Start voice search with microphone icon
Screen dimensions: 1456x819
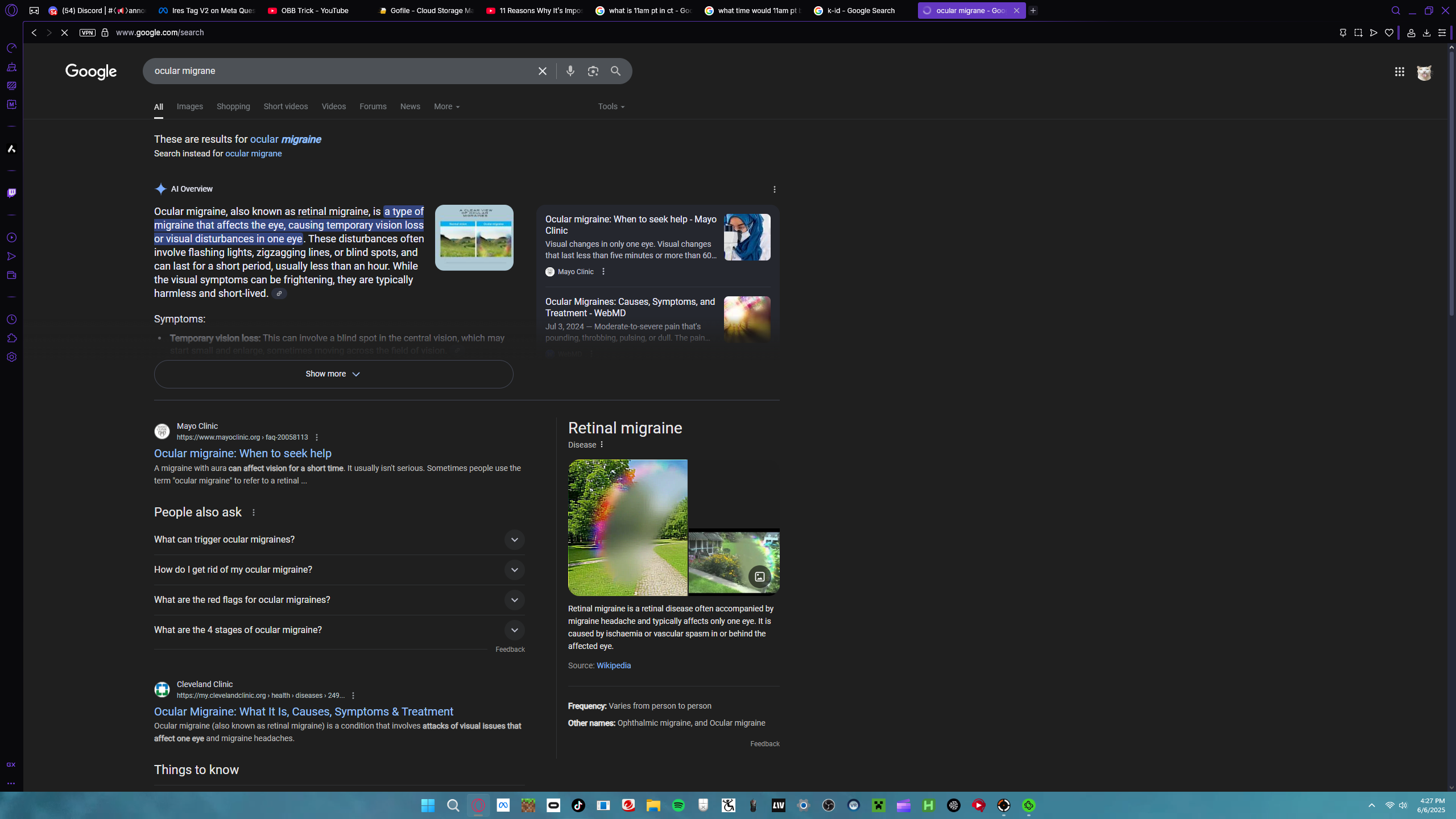click(x=570, y=71)
